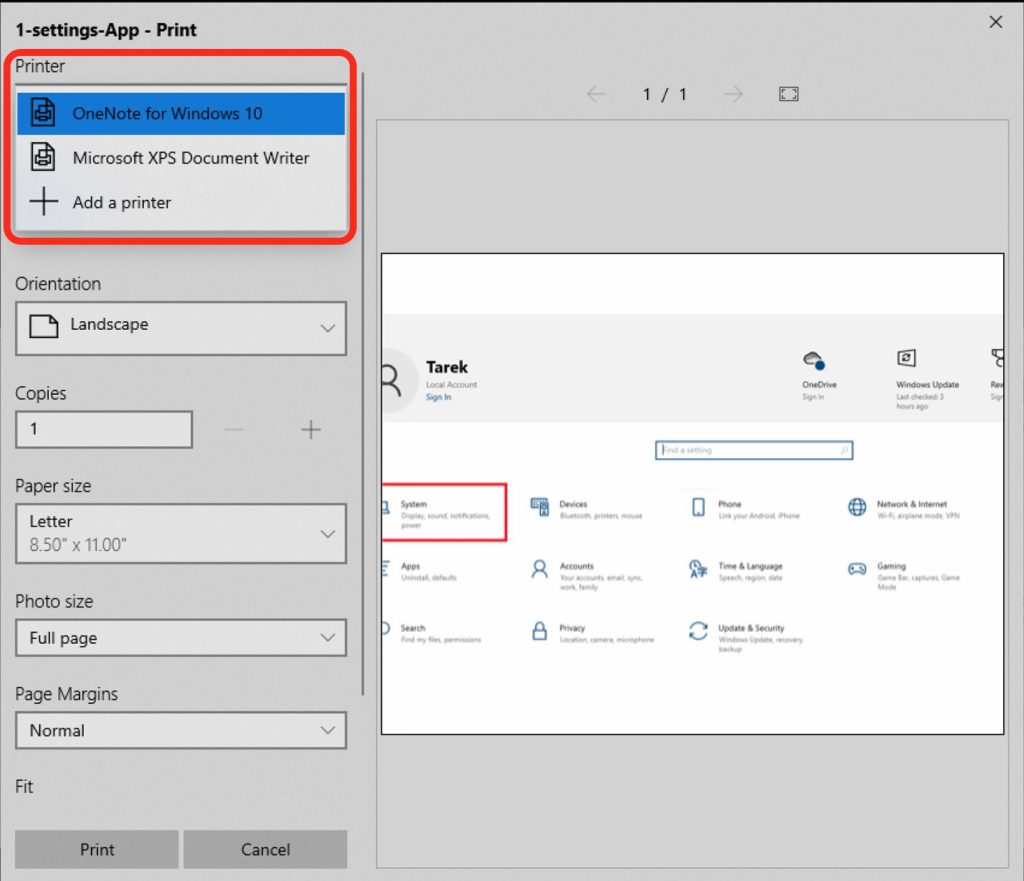Click the page counter 1 / 1
Viewport: 1024px width, 881px height.
[x=665, y=95]
